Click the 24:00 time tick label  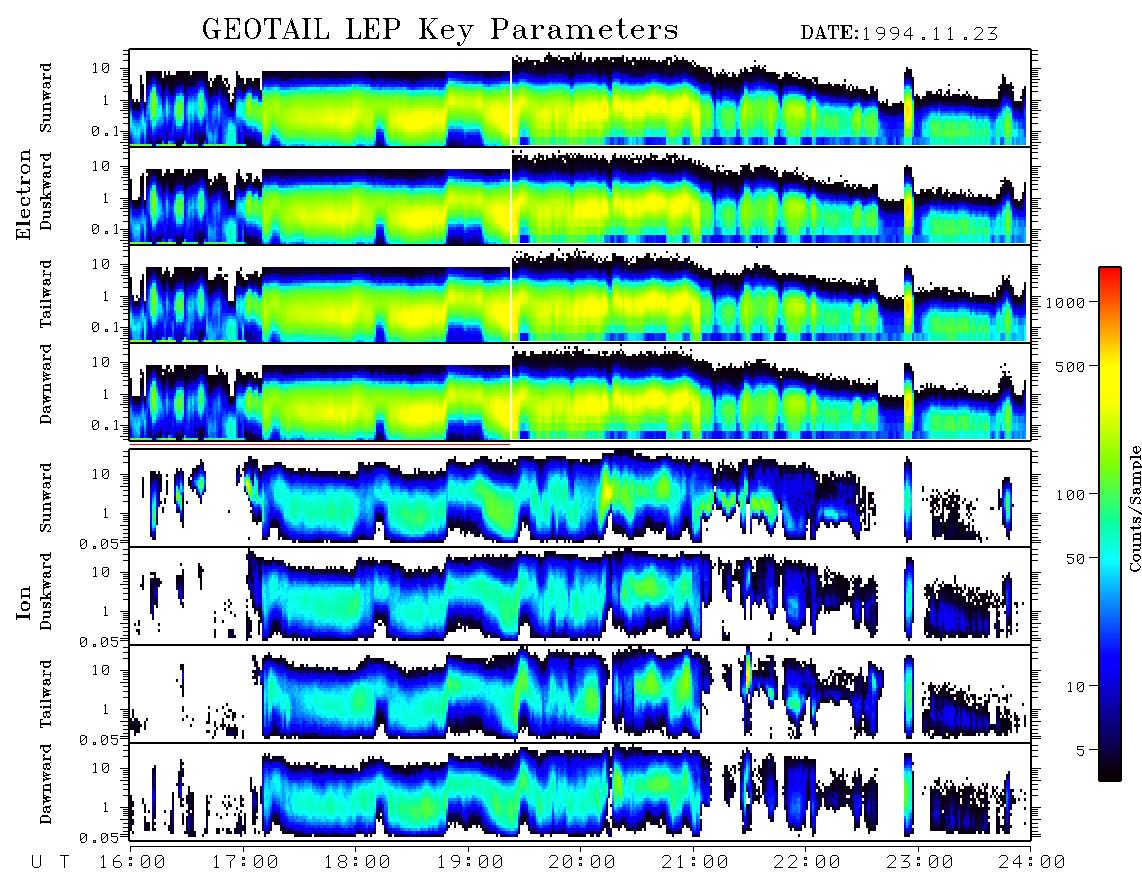coord(1032,862)
